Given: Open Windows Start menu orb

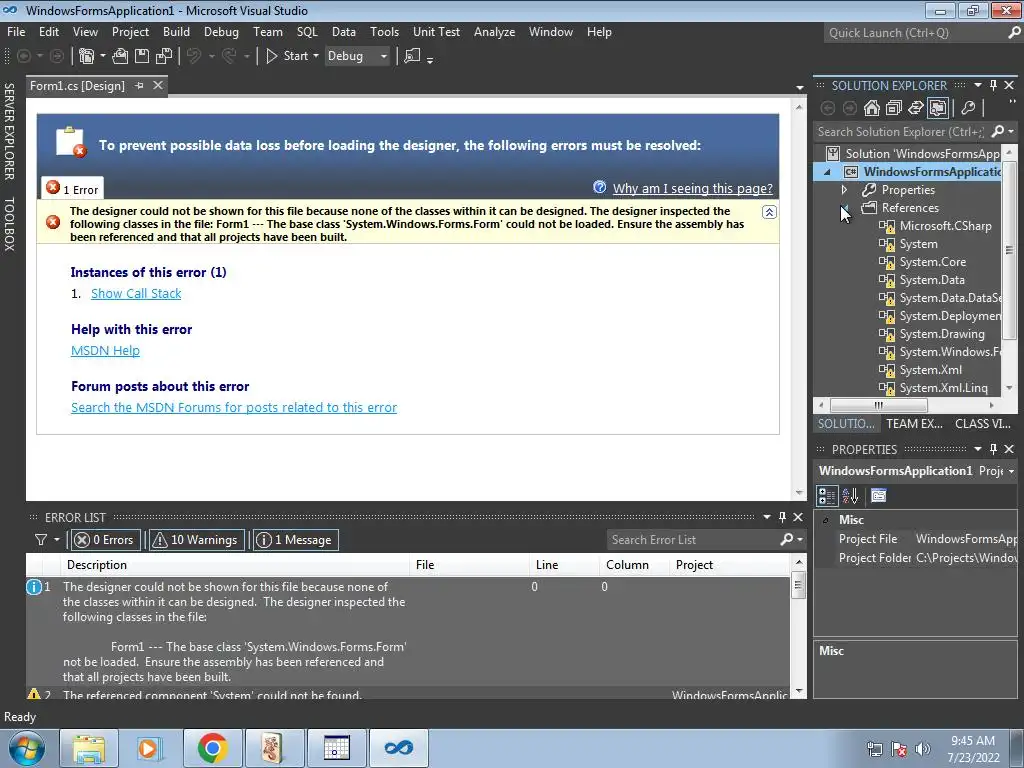Looking at the screenshot, I should [x=27, y=748].
